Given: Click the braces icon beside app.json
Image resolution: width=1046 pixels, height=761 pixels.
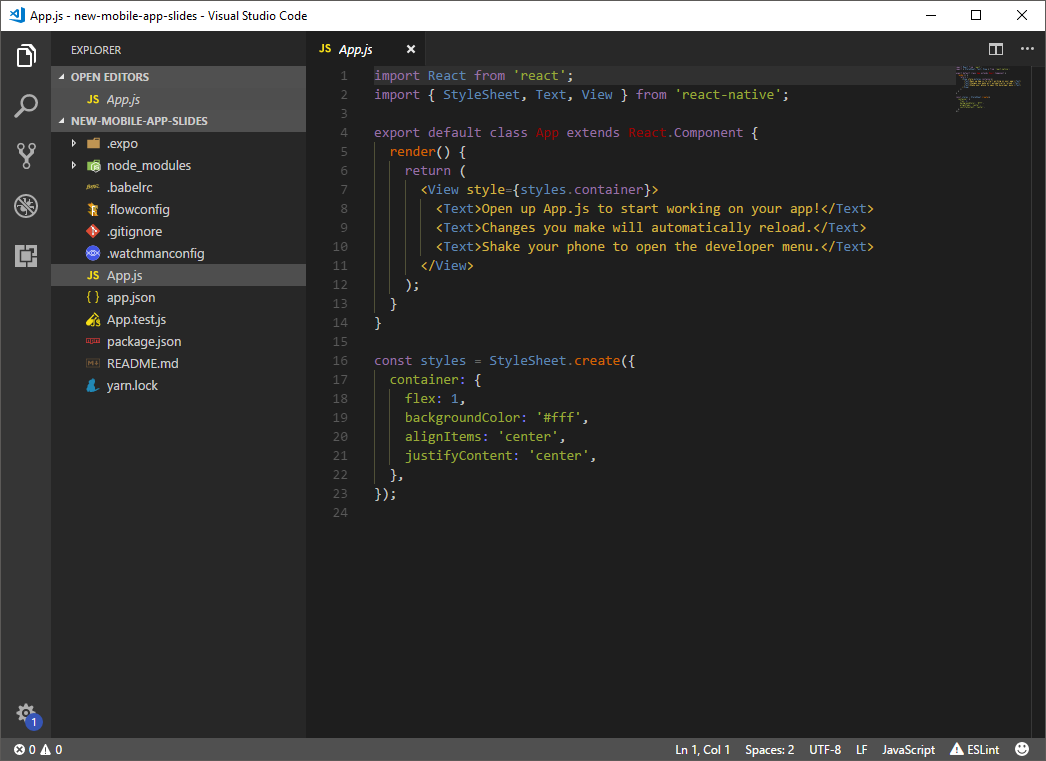Looking at the screenshot, I should pyautogui.click(x=93, y=297).
